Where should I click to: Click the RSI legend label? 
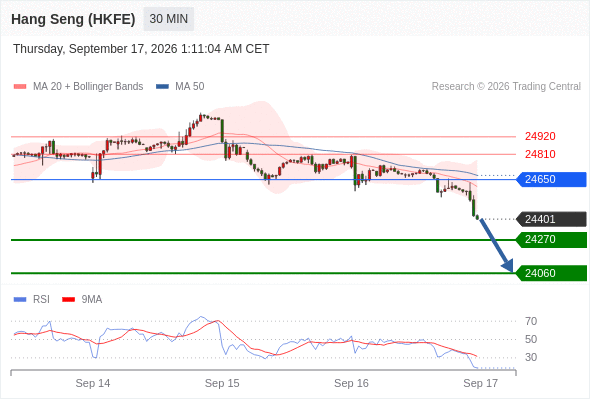coord(41,300)
